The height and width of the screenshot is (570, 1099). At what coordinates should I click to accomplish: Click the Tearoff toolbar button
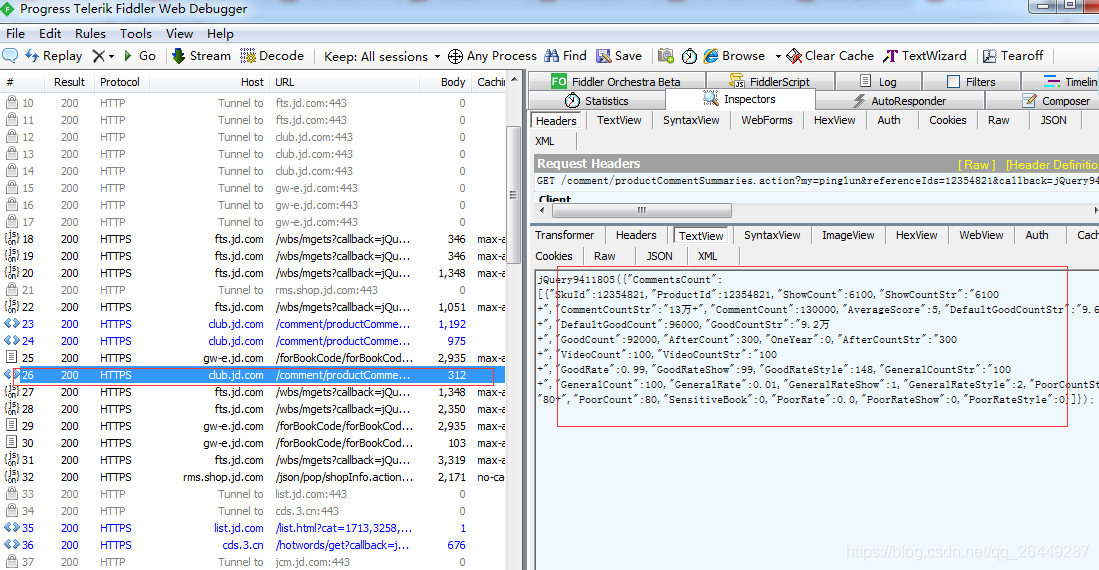click(1013, 55)
